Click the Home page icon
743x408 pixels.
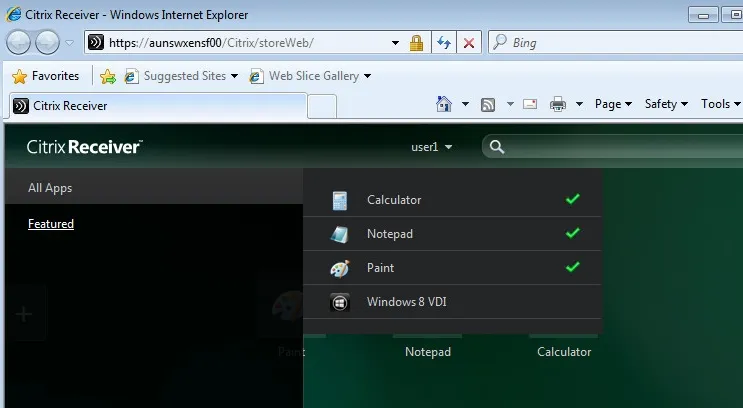[444, 104]
